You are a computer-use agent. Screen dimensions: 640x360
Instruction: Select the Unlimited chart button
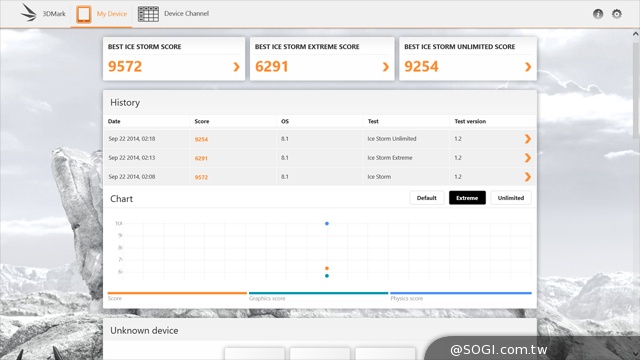point(511,198)
